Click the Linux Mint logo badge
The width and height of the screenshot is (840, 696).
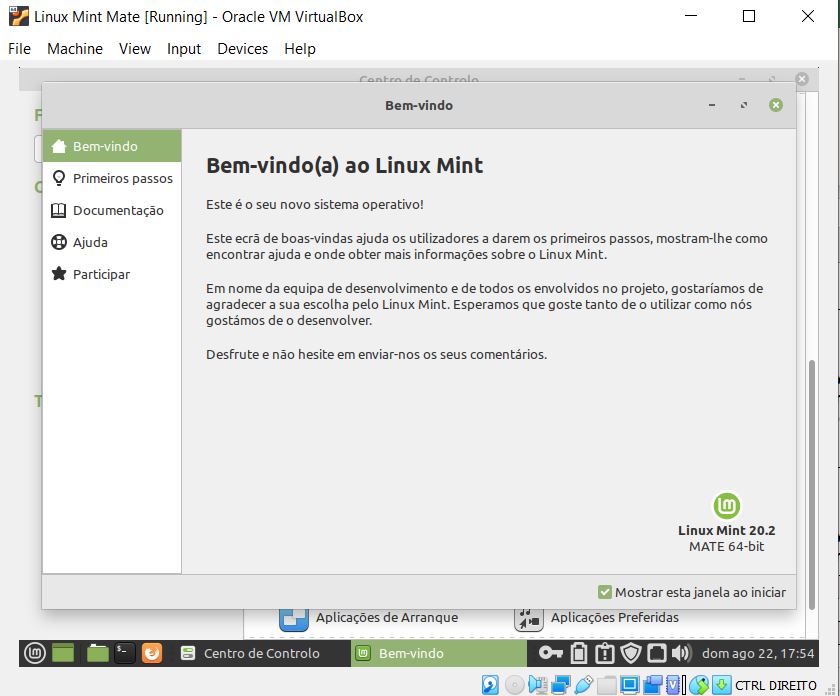tap(726, 507)
